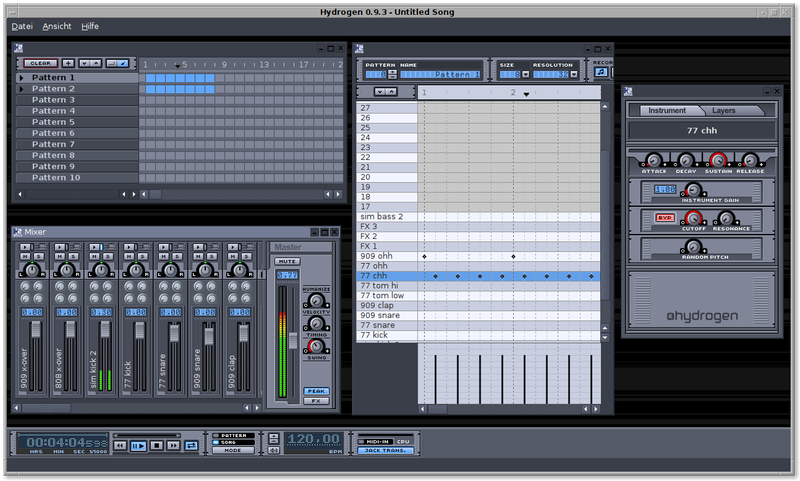
Task: Click the record notes button in pattern editor
Action: click(x=601, y=73)
